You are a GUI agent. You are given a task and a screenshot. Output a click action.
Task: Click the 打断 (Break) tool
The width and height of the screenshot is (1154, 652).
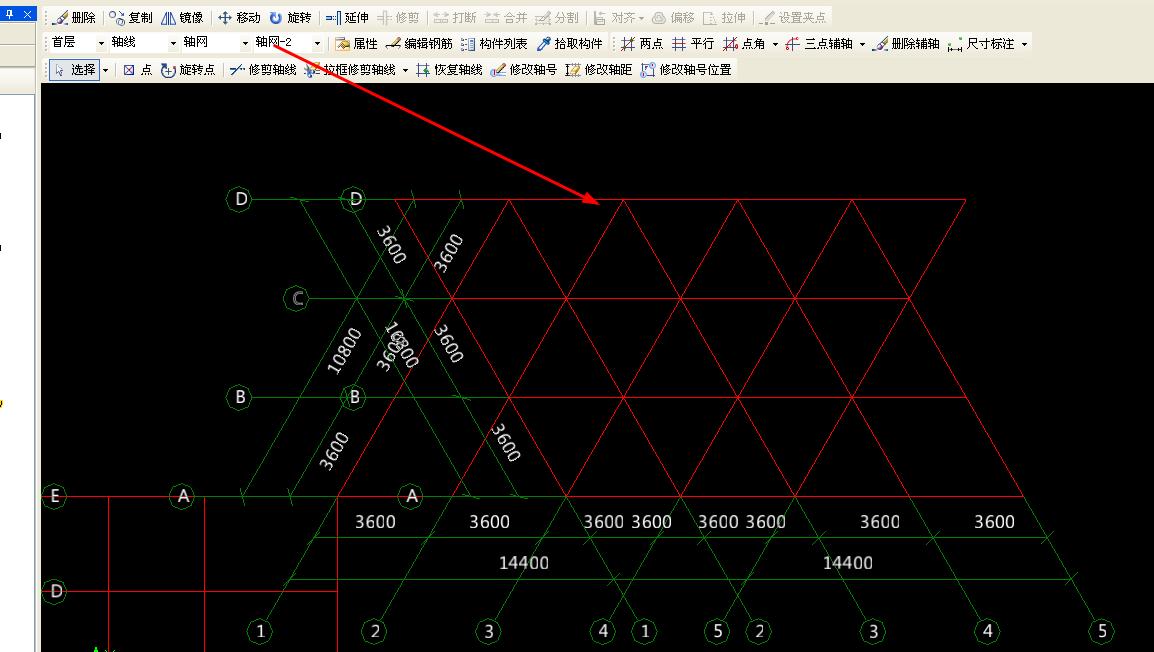[455, 17]
